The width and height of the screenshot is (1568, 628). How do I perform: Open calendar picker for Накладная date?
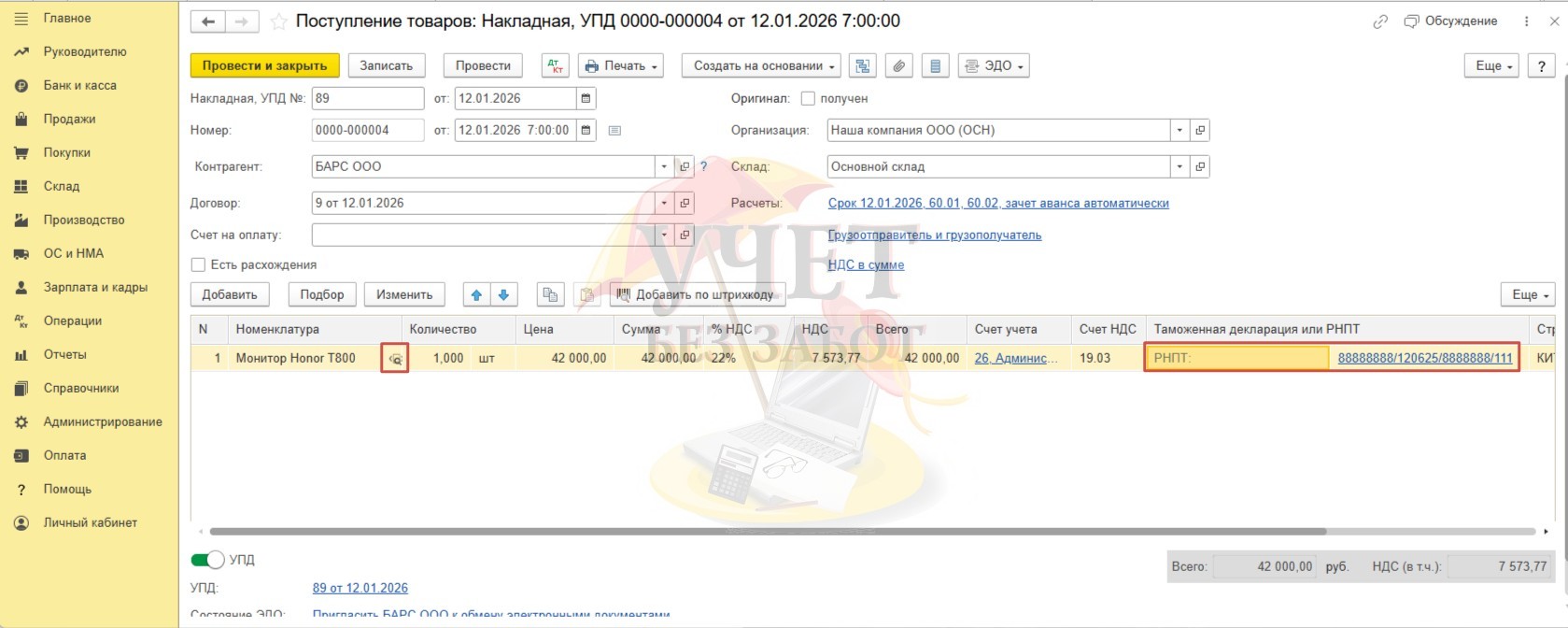(586, 99)
